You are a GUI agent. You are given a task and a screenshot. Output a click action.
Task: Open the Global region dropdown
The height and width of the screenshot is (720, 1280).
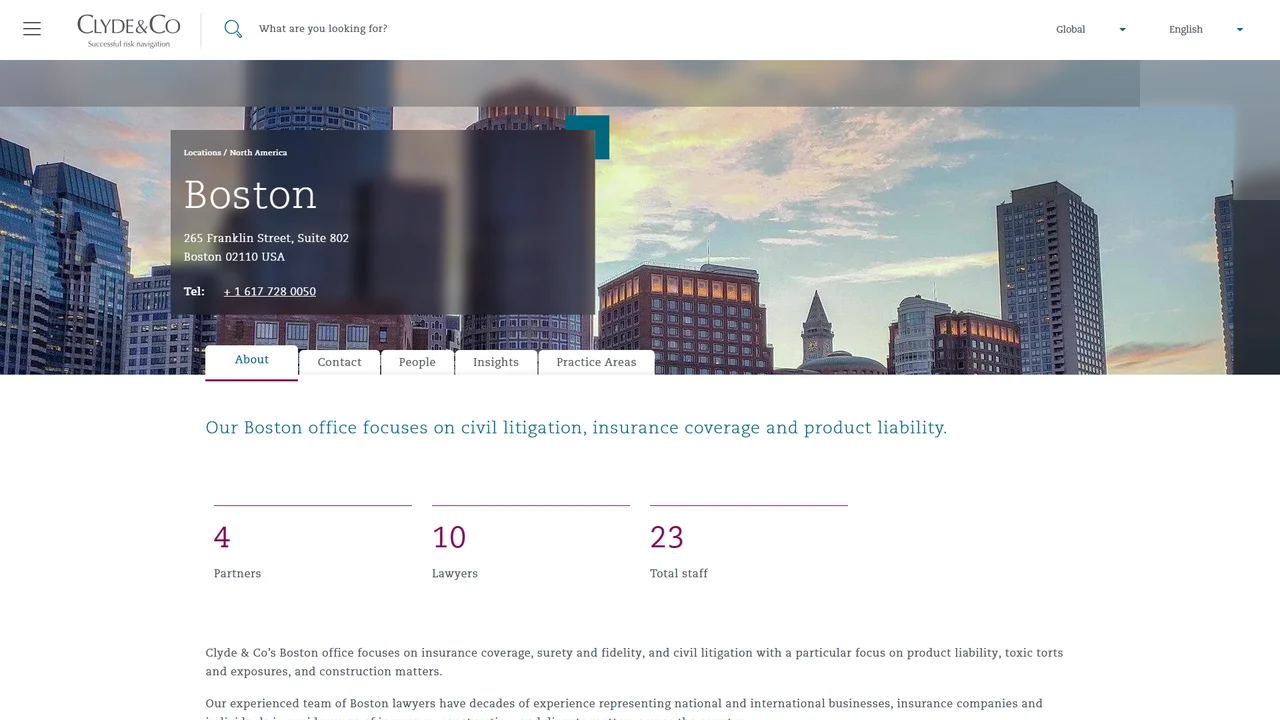(1091, 29)
